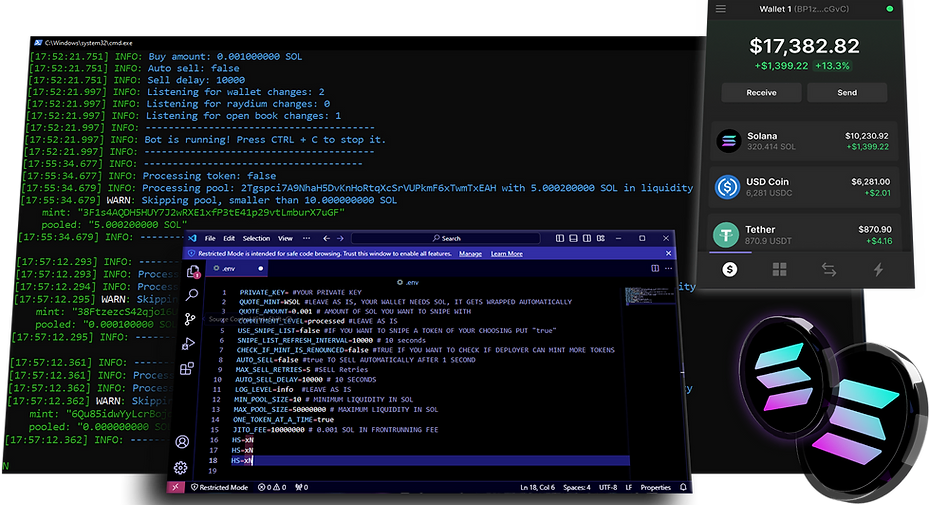Open the Edit menu in VS Code
This screenshot has width=929, height=505.
click(x=229, y=238)
